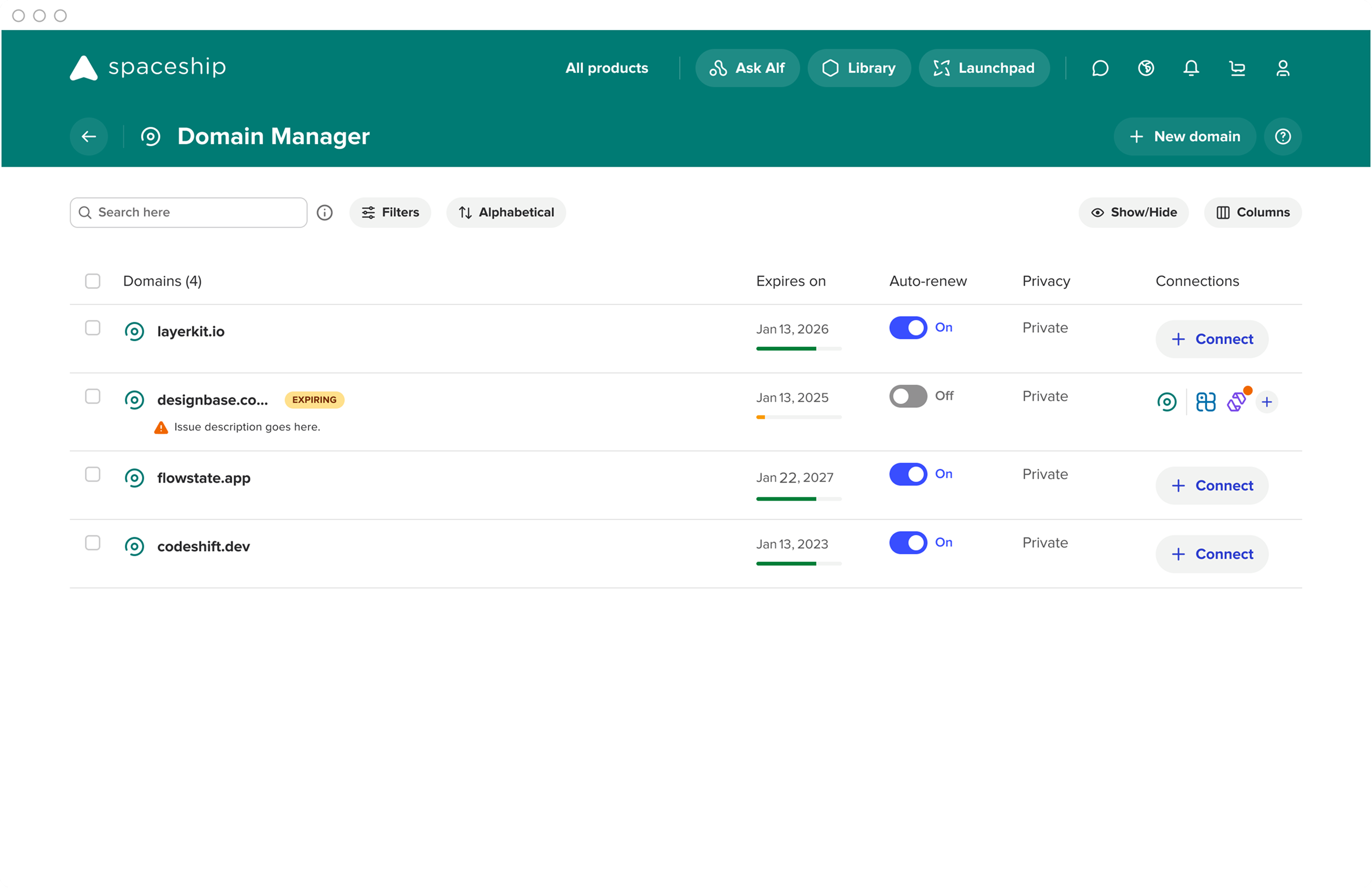Click the help question mark icon
This screenshot has width=1372, height=888.
point(1283,136)
